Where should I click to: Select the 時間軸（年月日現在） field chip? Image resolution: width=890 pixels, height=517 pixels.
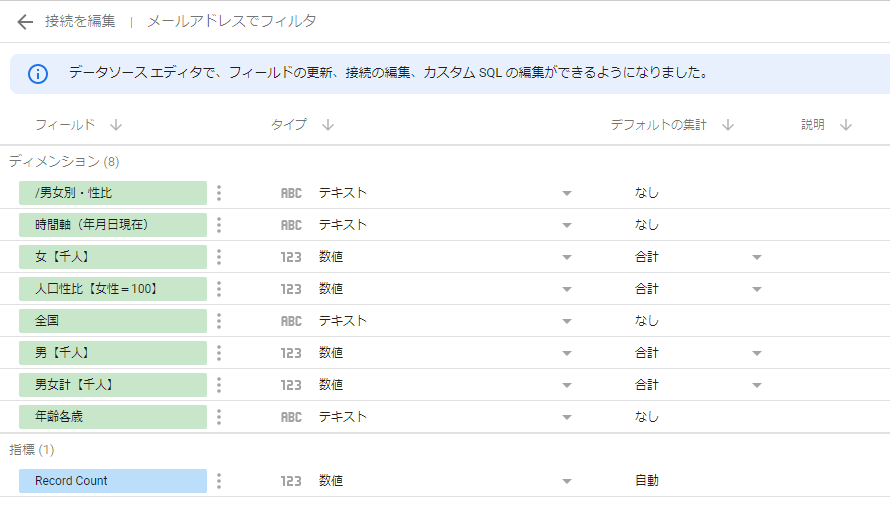click(x=113, y=225)
